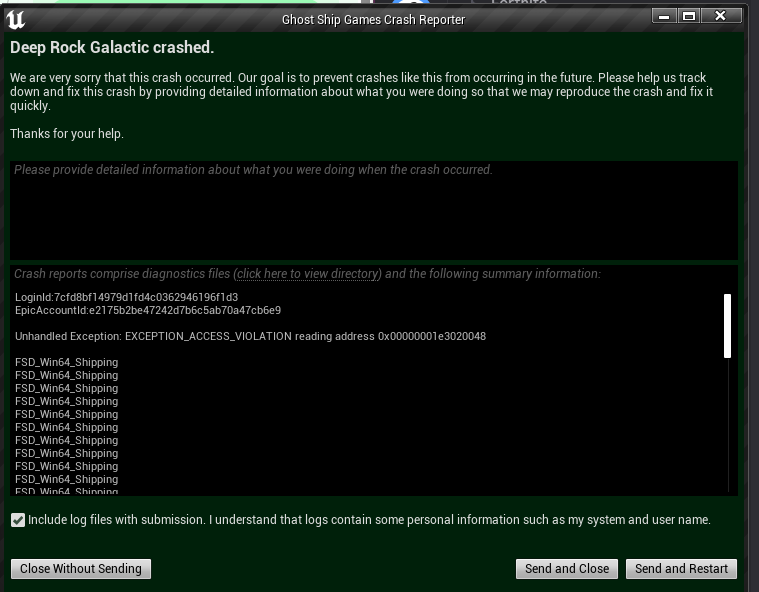Image resolution: width=759 pixels, height=592 pixels.
Task: Click Close Without Sending button
Action: 81,569
